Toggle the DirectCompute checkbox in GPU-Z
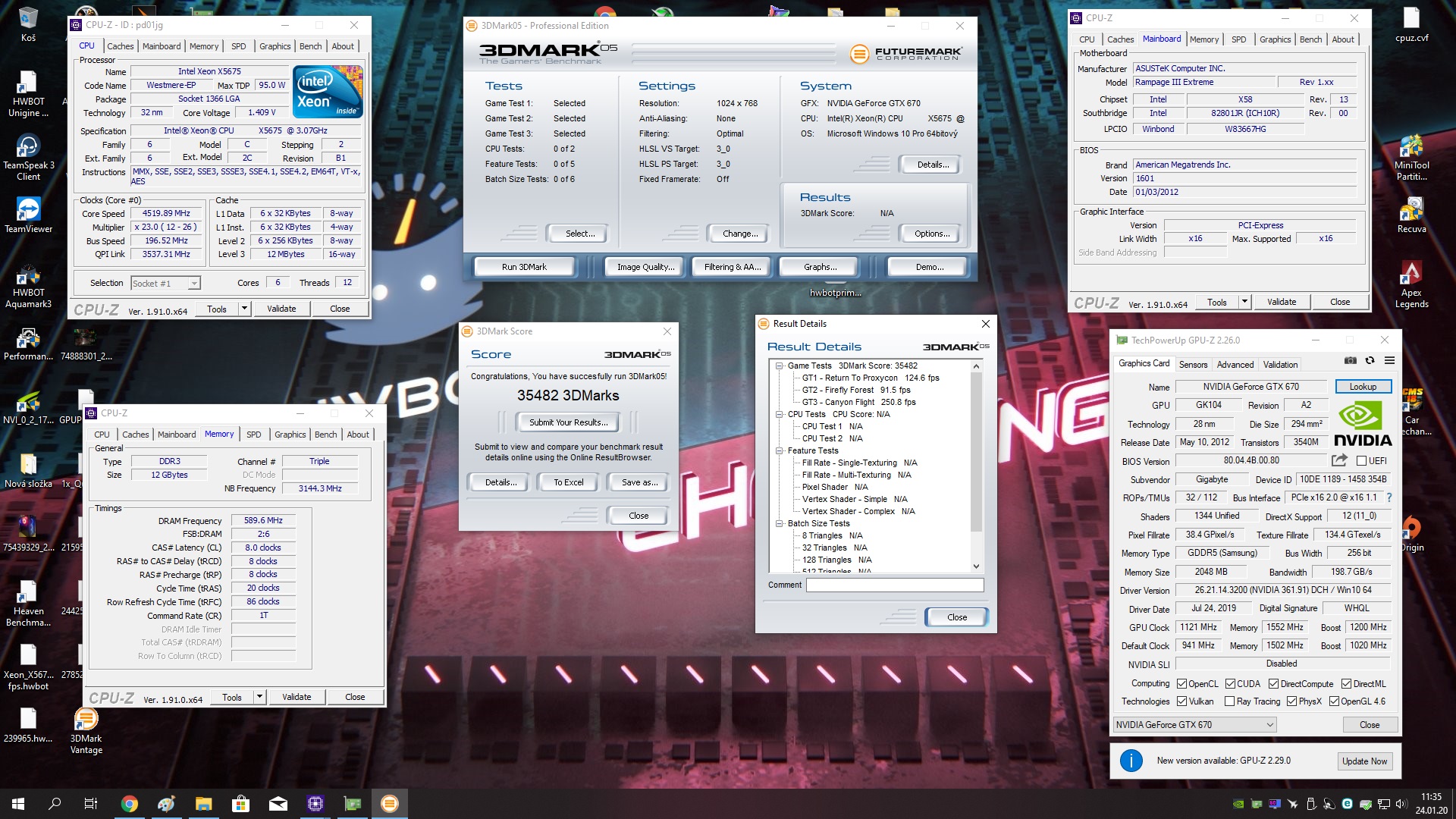The image size is (1456, 819). (1273, 684)
